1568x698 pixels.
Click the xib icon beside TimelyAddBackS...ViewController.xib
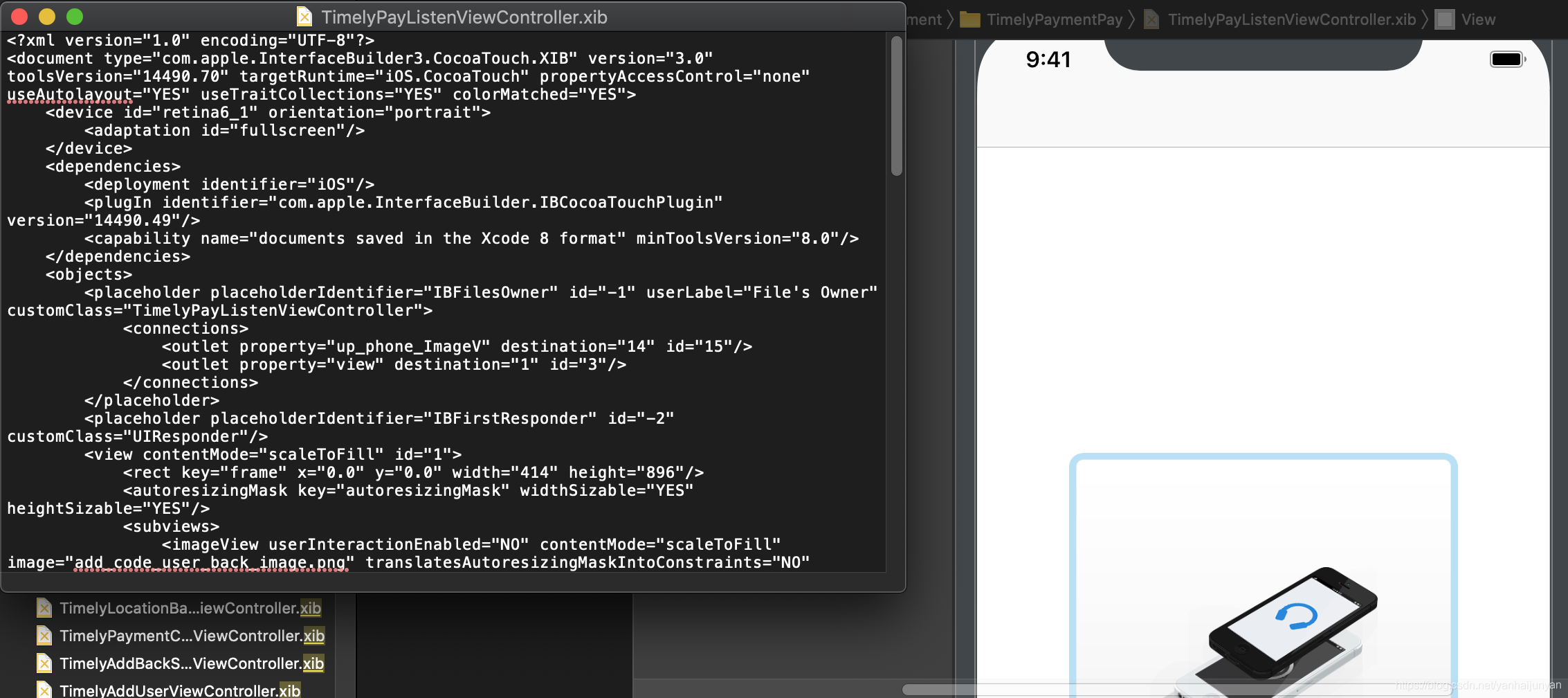pyautogui.click(x=44, y=663)
